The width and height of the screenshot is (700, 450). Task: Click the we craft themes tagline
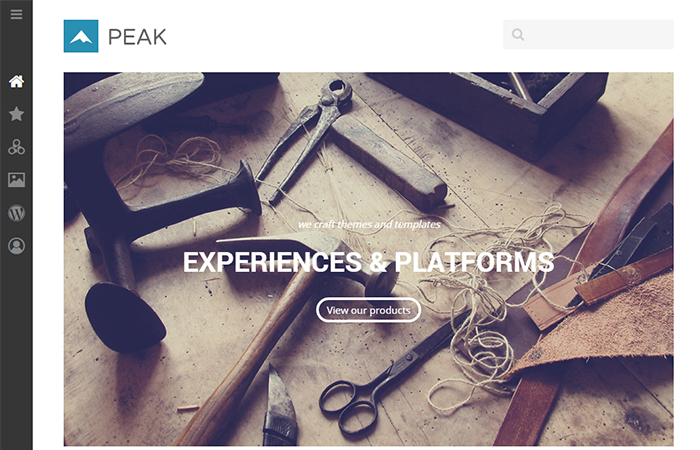[x=369, y=224]
